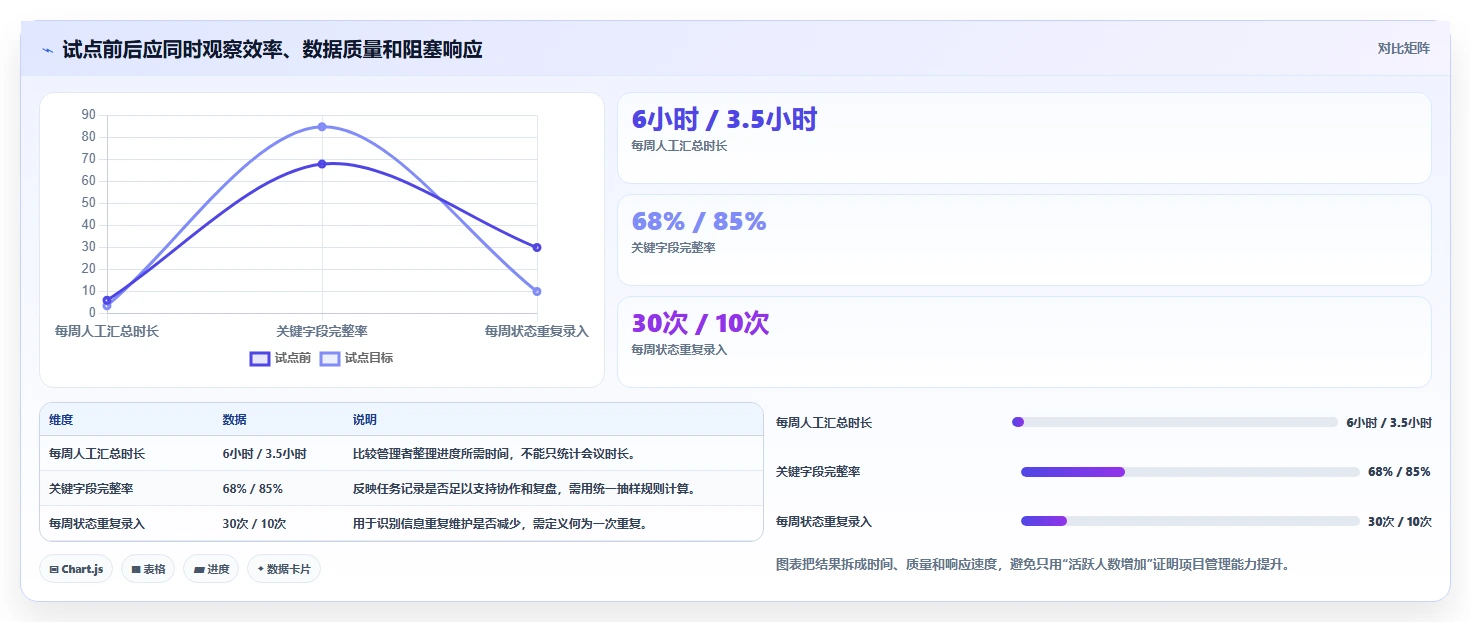Select the 30次 / 10次 data card

pyautogui.click(x=1024, y=342)
